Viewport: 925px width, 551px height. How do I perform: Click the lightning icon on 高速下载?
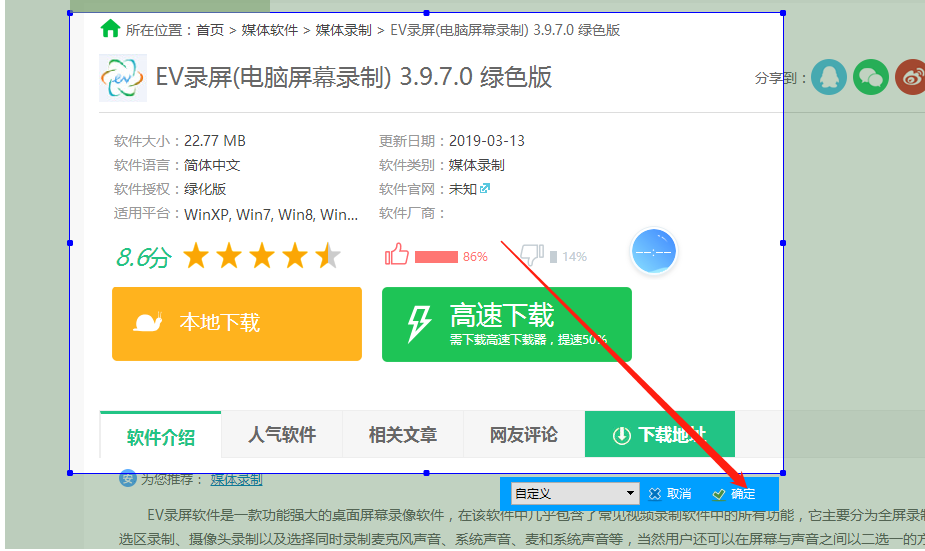coord(419,323)
